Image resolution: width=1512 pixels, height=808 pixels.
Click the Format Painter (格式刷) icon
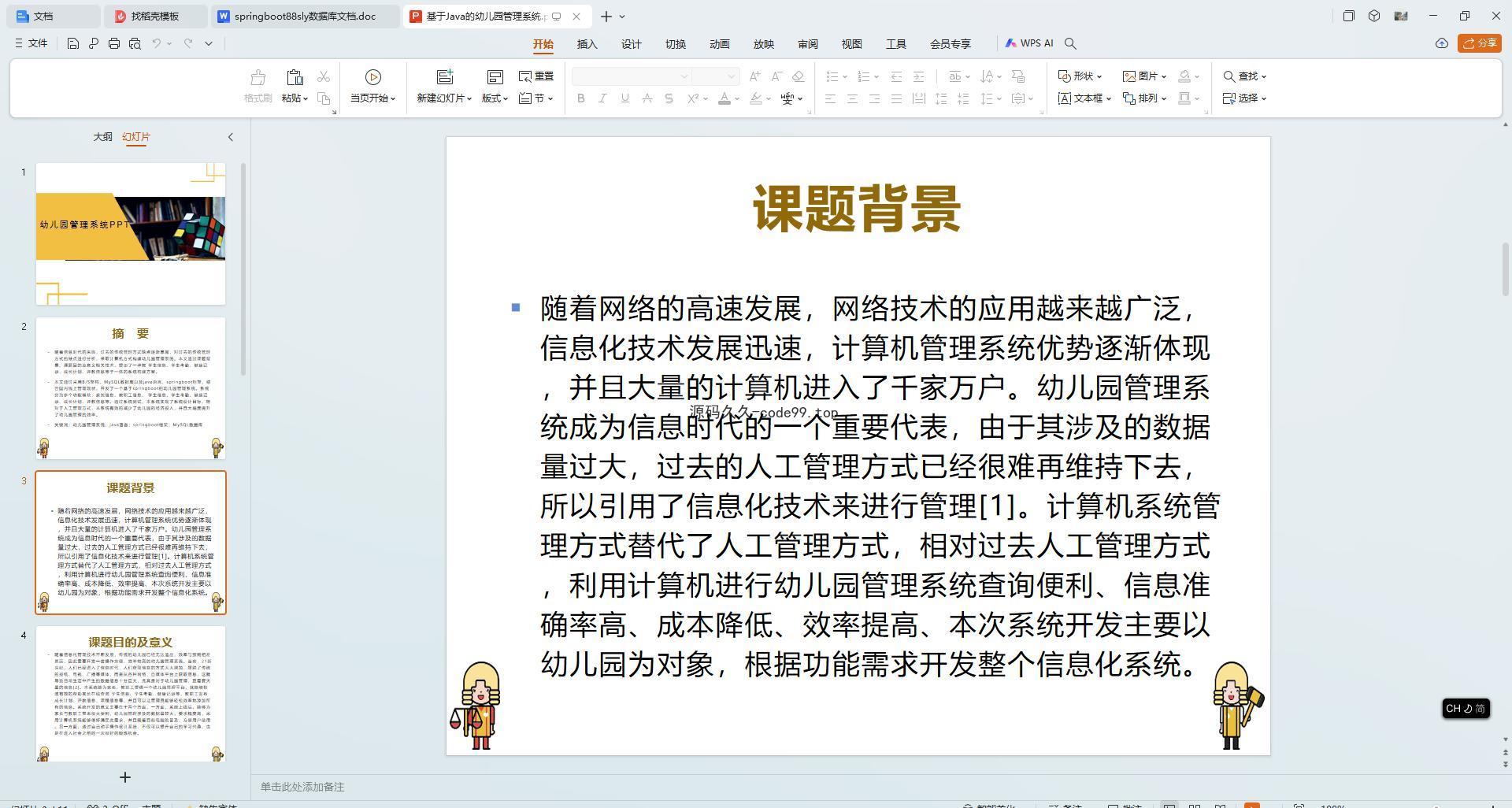[258, 77]
